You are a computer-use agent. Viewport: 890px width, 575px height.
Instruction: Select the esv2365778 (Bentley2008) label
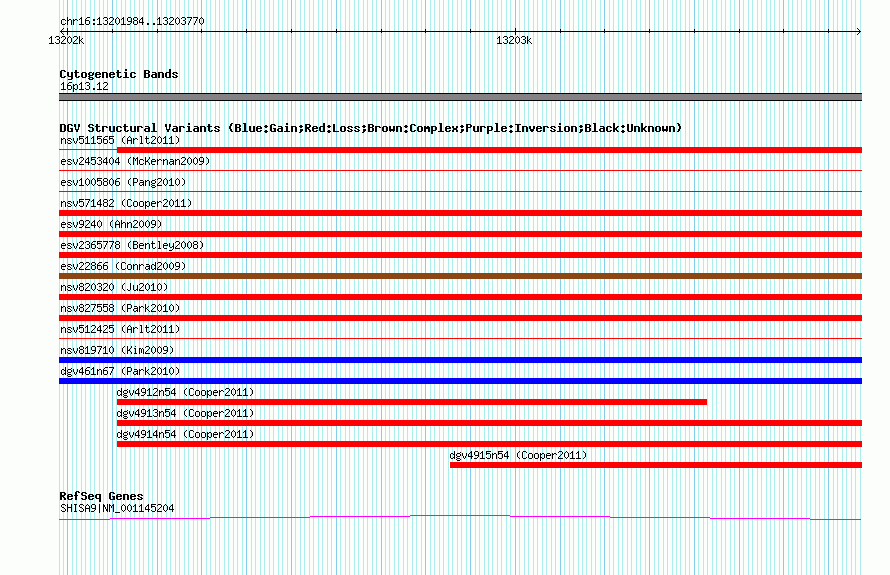pyautogui.click(x=132, y=245)
